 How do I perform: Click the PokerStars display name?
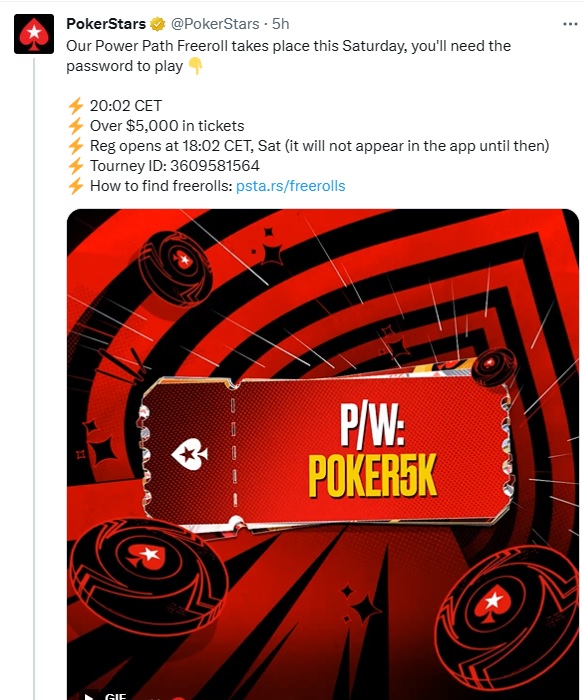(x=106, y=24)
